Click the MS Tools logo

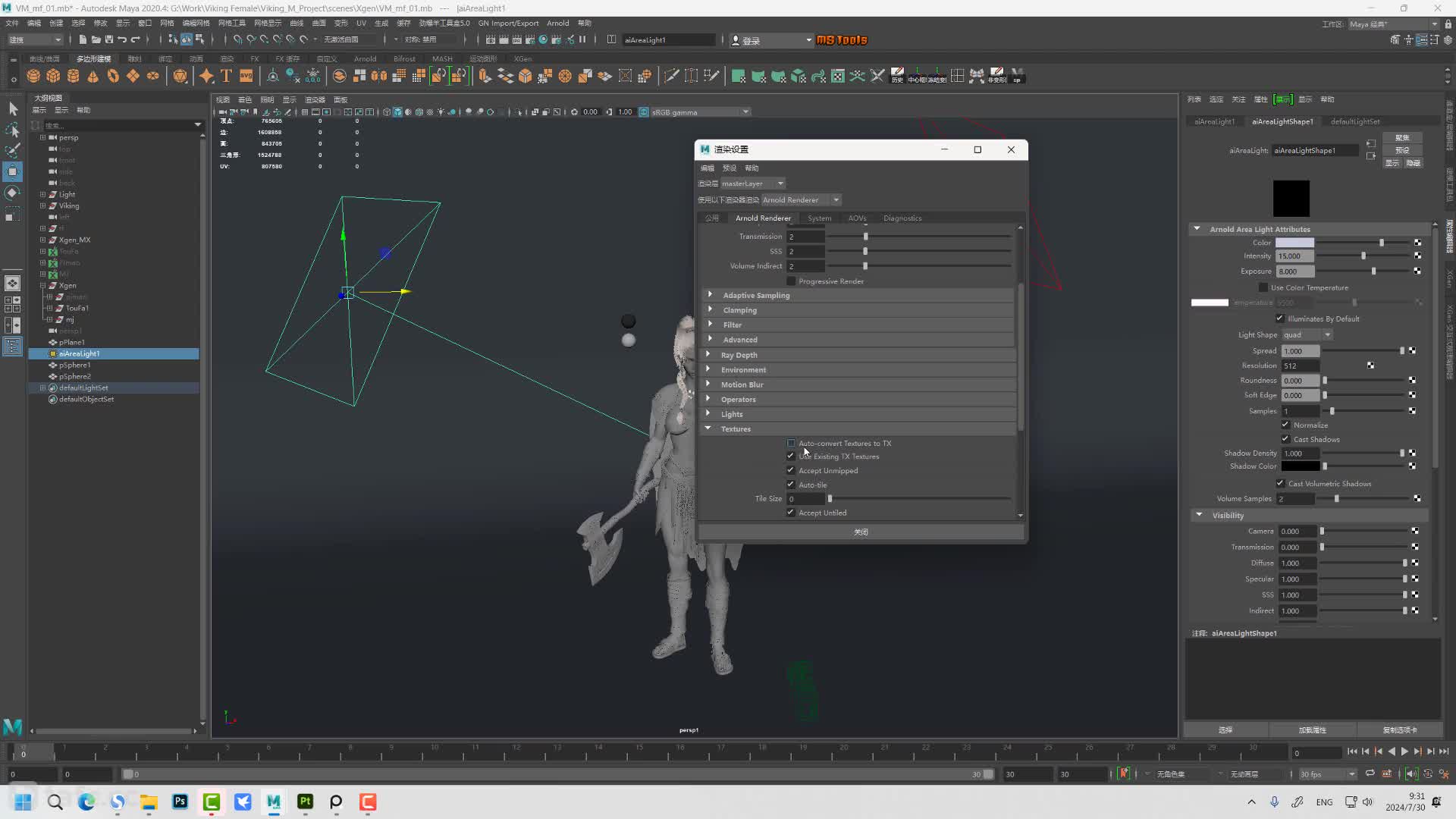coord(842,40)
